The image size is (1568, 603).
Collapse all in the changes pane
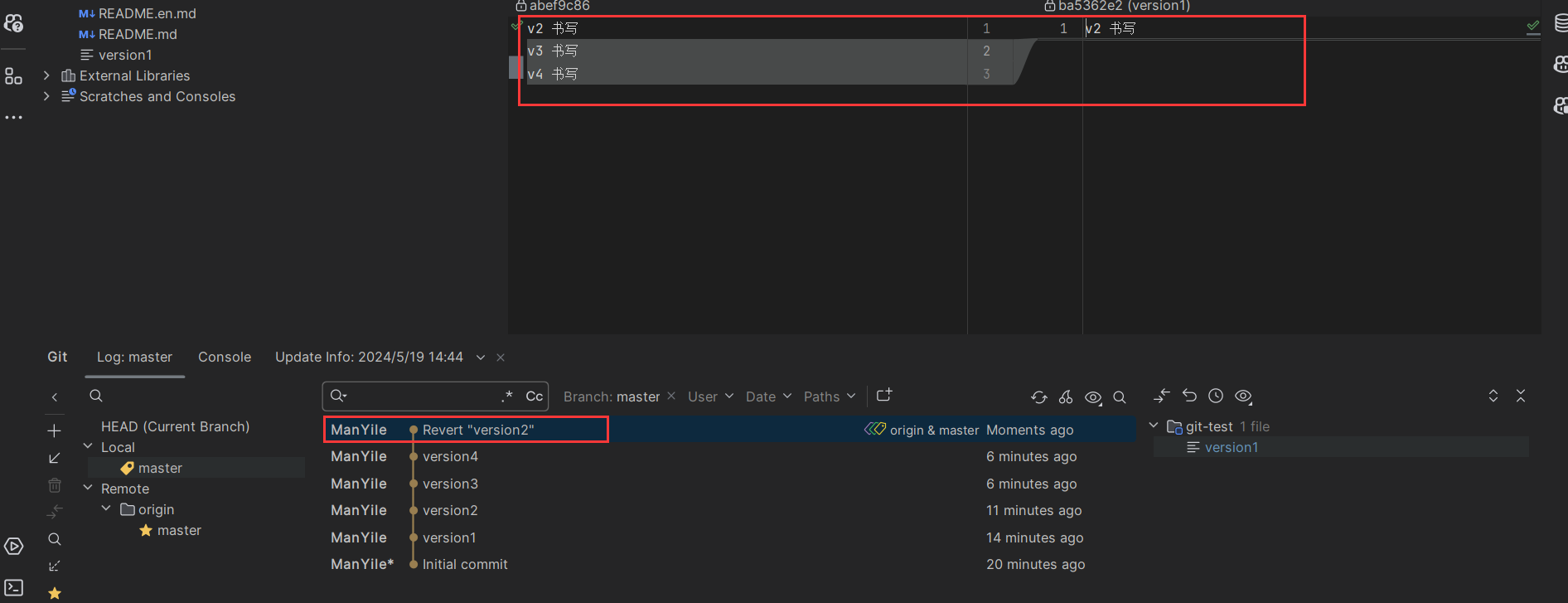(x=1521, y=396)
